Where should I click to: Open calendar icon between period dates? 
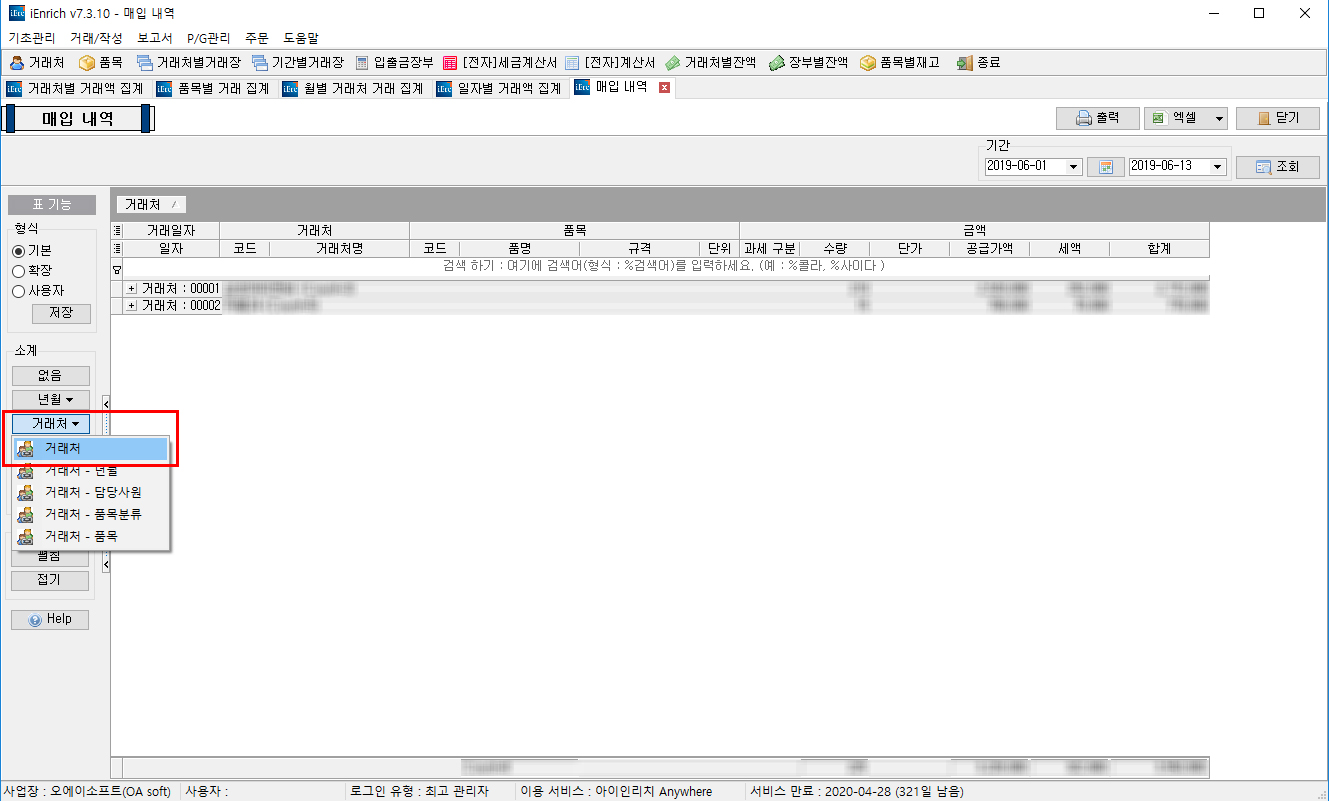(1105, 167)
